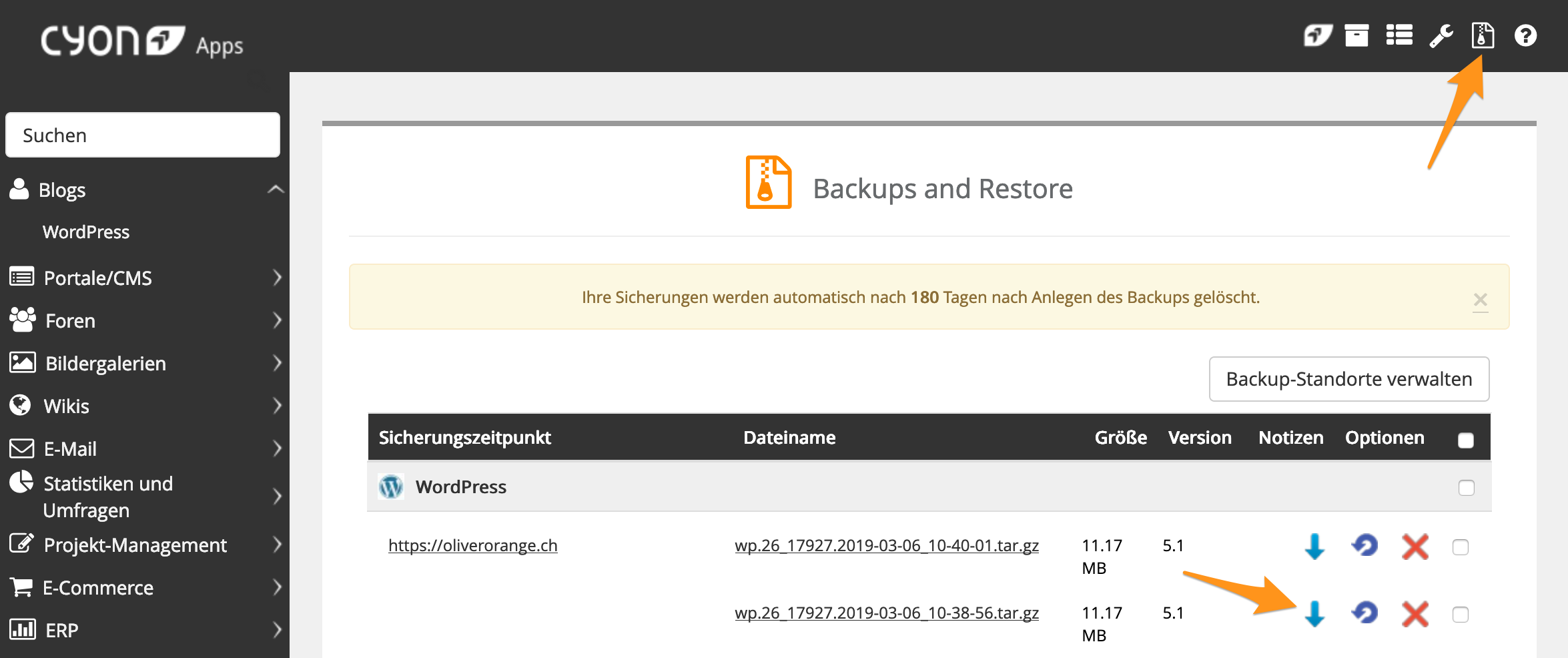Expand the Portale/CMS category
The image size is (1568, 658).
click(x=278, y=278)
